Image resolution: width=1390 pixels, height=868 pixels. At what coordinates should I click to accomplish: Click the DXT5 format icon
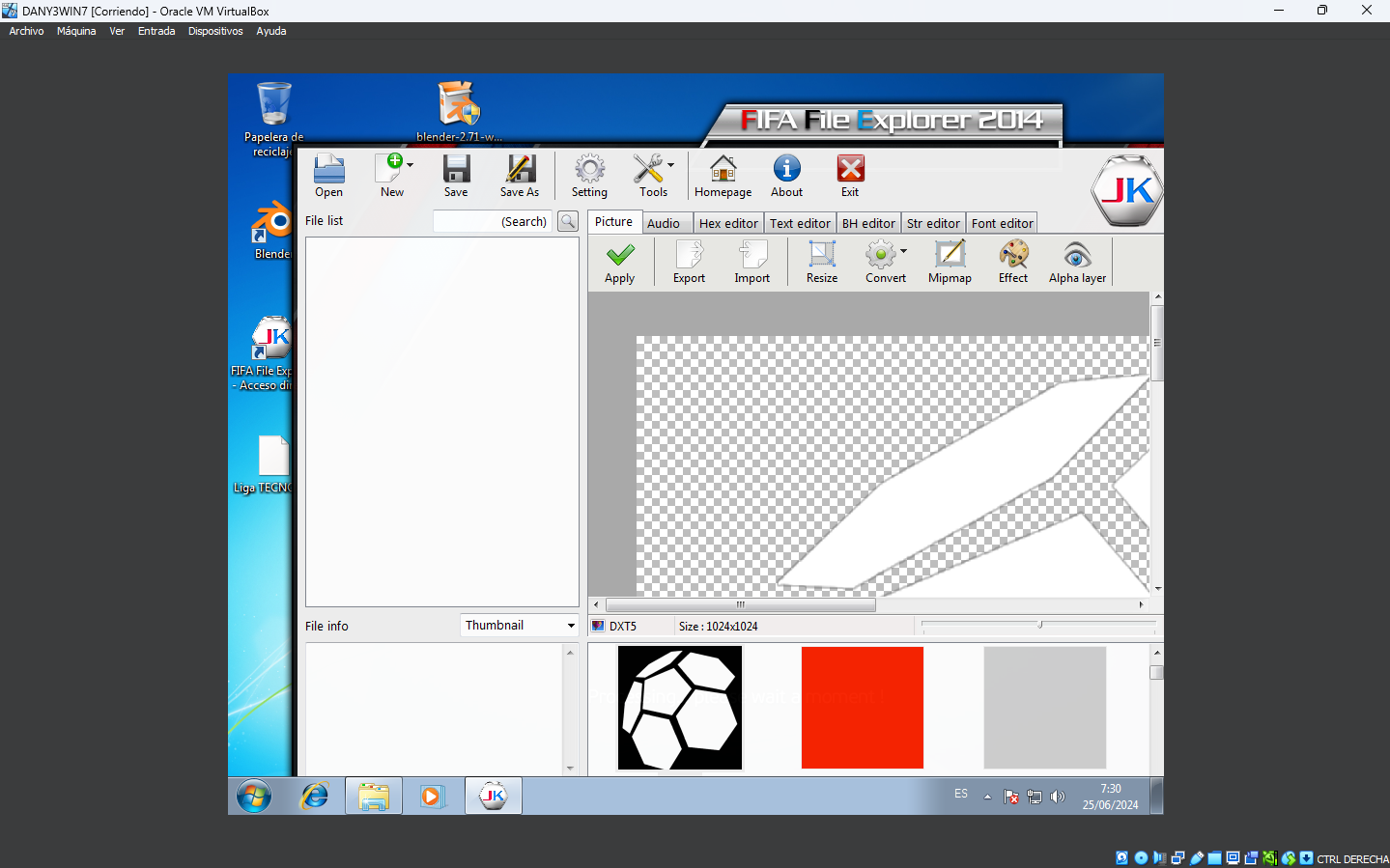click(x=598, y=626)
